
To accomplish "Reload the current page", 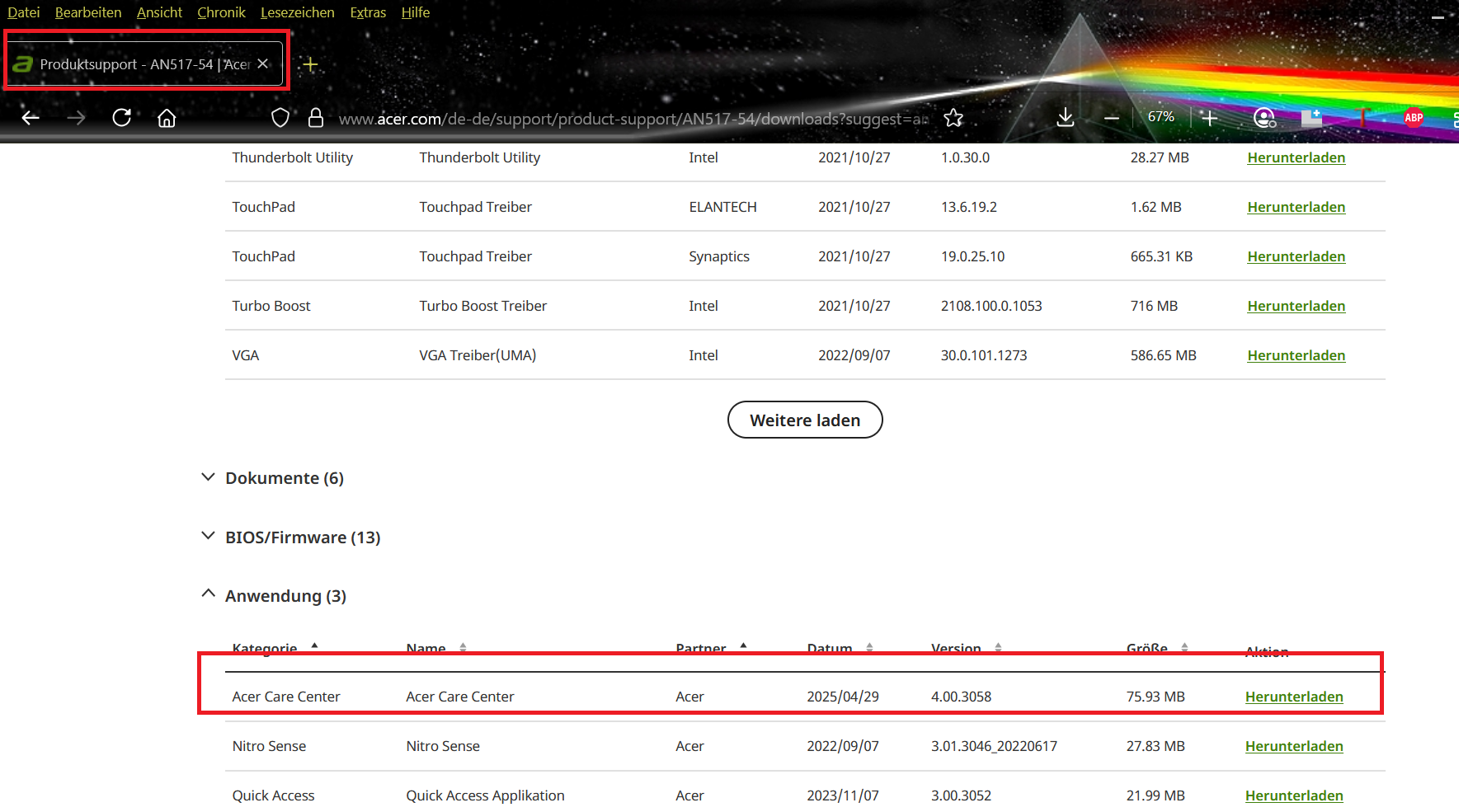I will point(122,118).
